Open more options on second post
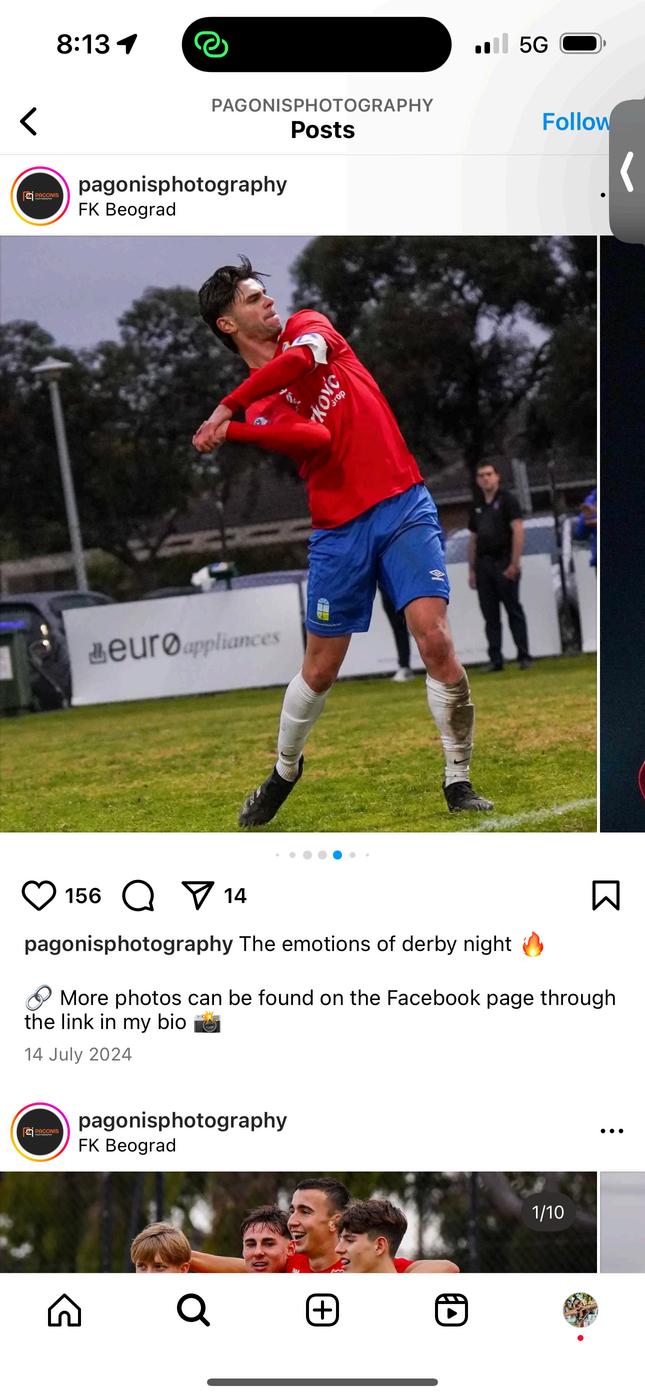Screen dimensions: 645x1398 click(612, 1131)
